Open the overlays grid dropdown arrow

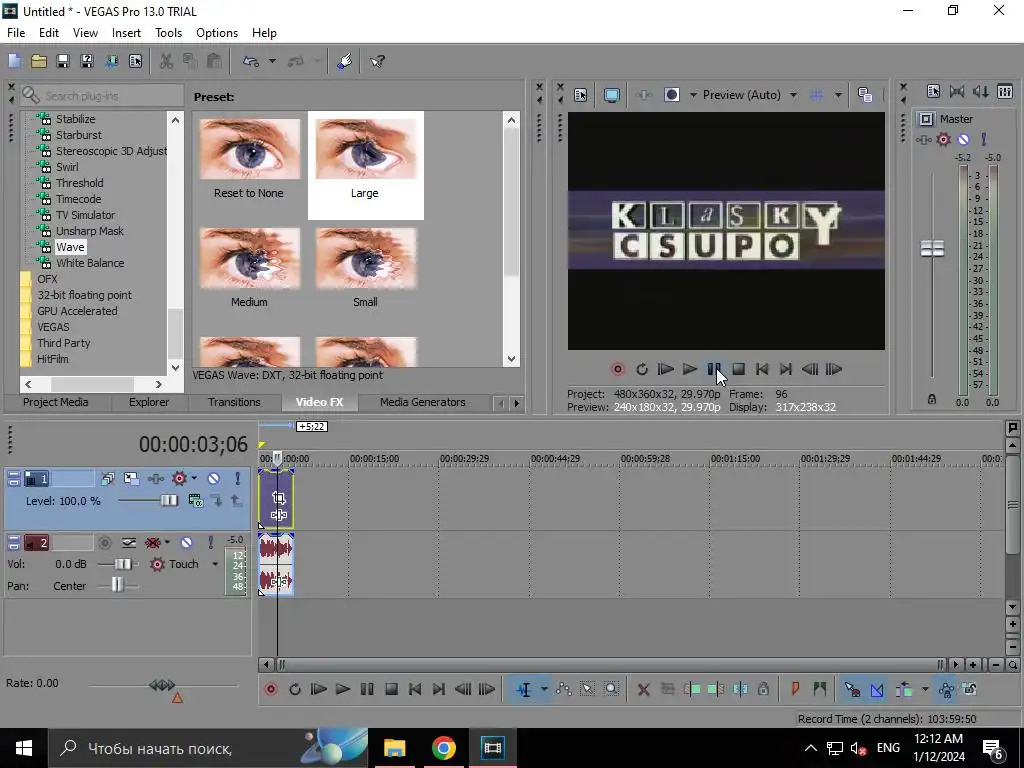click(x=838, y=95)
